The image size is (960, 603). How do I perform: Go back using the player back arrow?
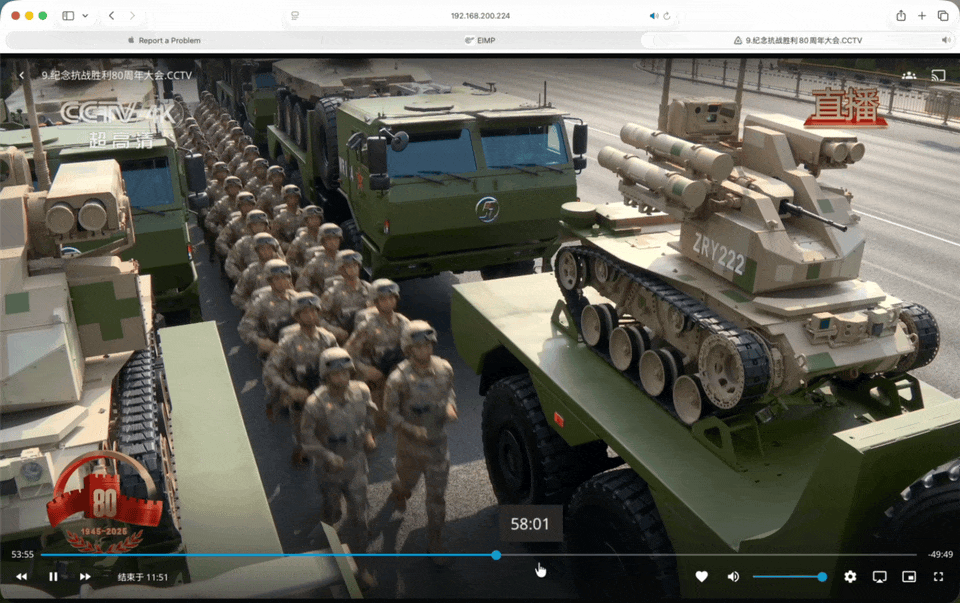coord(21,75)
